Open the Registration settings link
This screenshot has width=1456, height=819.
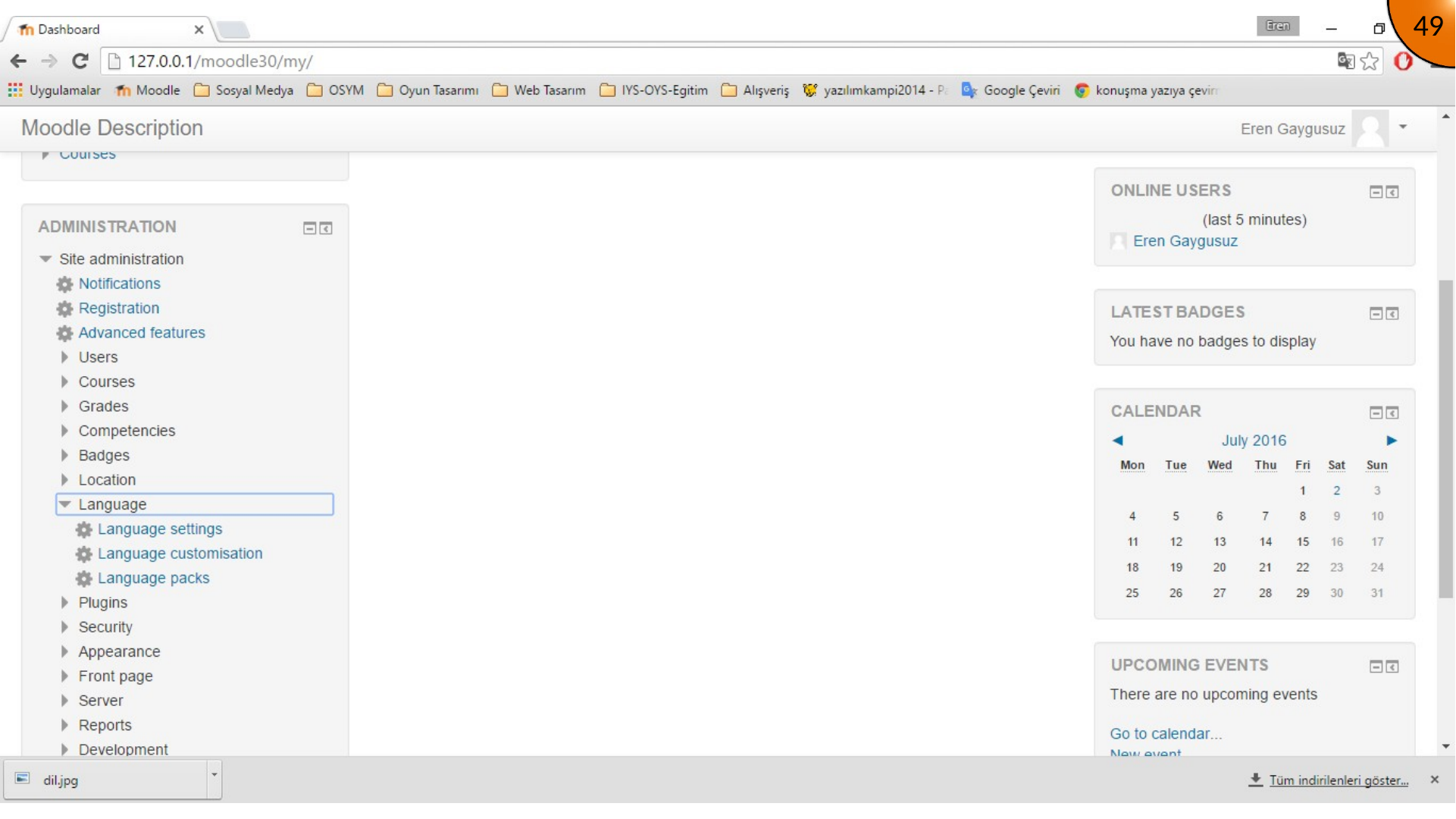click(x=119, y=309)
